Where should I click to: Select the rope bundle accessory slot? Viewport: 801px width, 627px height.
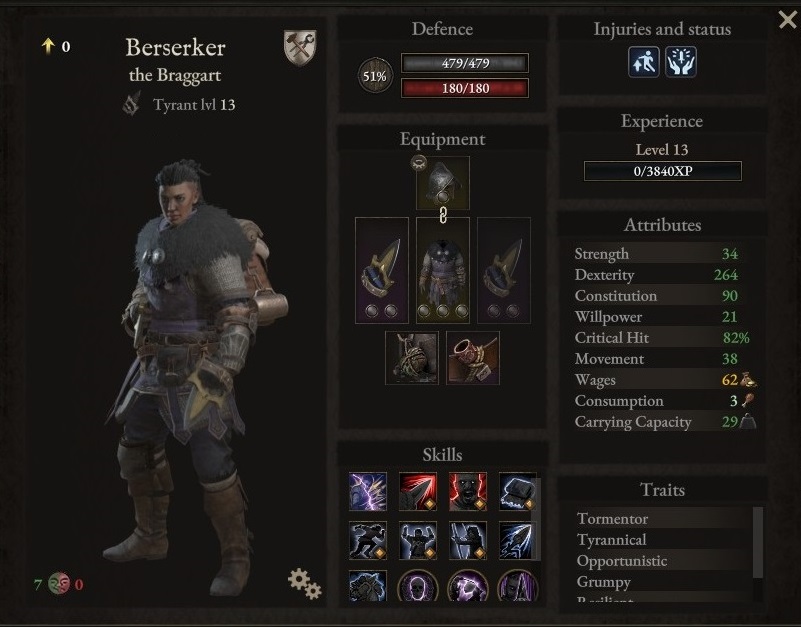pyautogui.click(x=412, y=358)
